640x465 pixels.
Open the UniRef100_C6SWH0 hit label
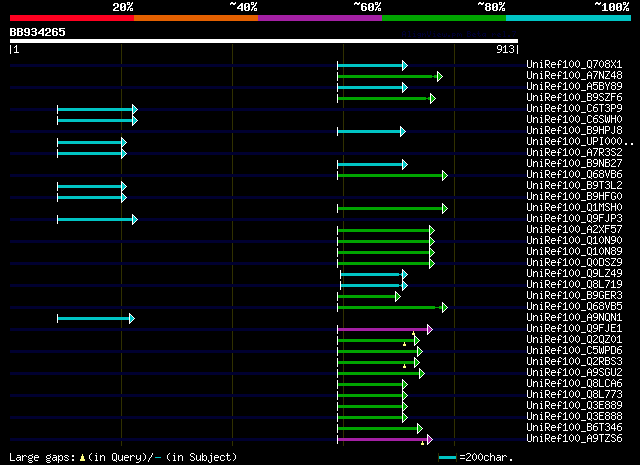(x=574, y=119)
